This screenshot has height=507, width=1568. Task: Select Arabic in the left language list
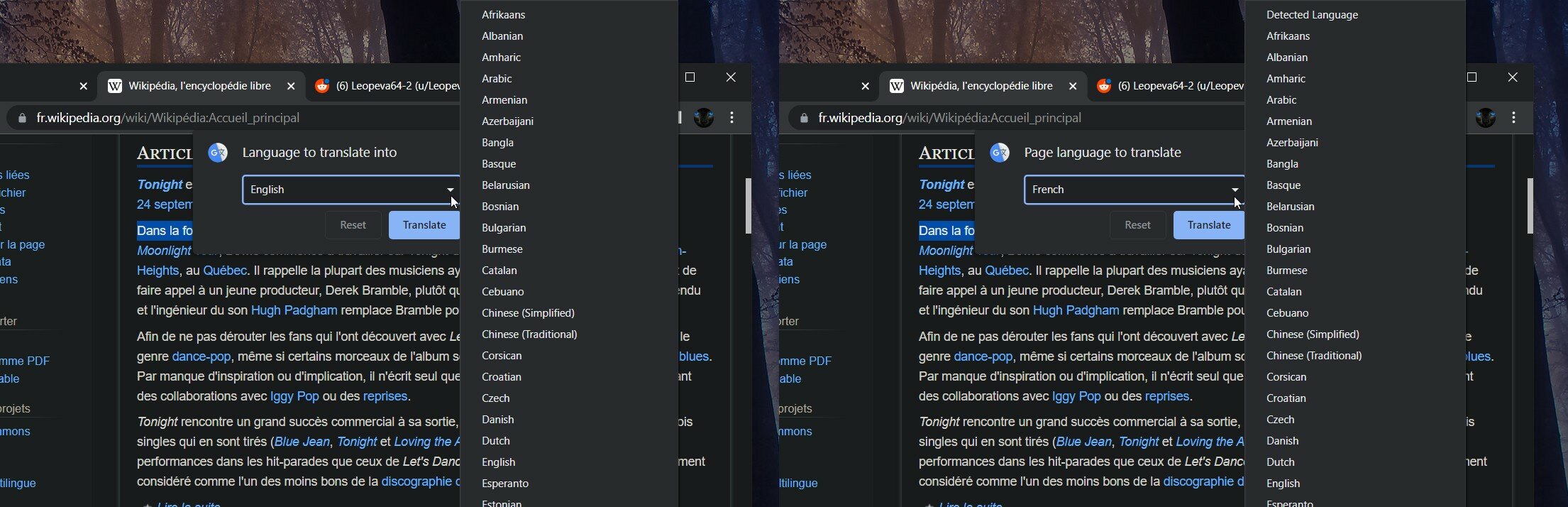pos(570,79)
